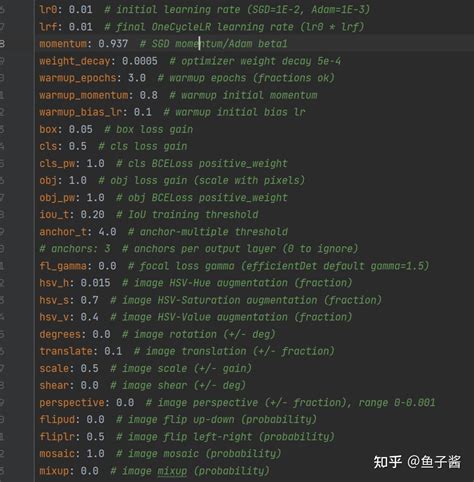Screen dimensions: 474x482
Task: Click the commented anchors line
Action: coord(199,249)
